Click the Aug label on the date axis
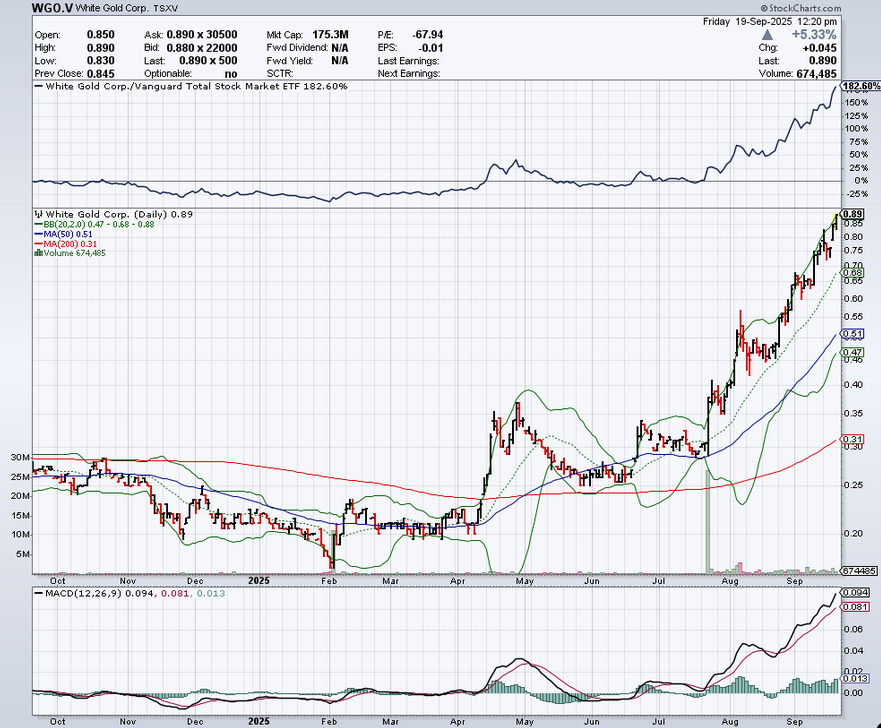The width and height of the screenshot is (881, 728). [733, 579]
